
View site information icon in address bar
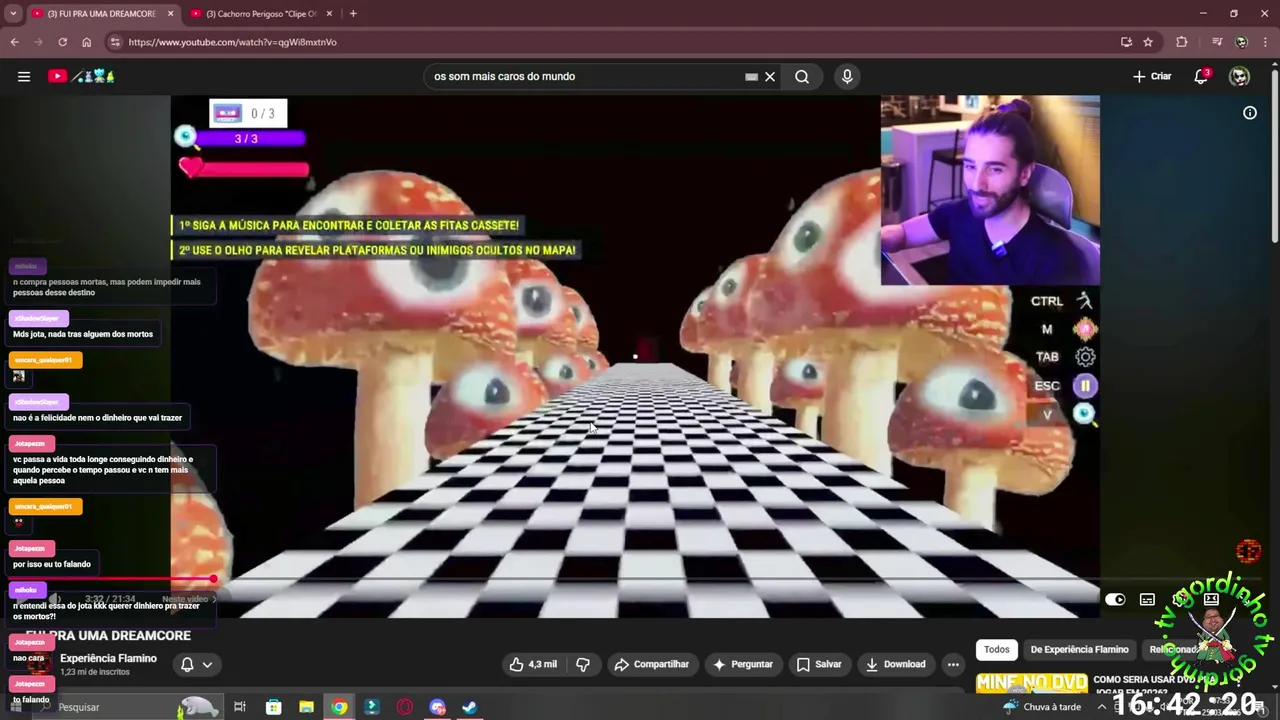click(x=115, y=42)
